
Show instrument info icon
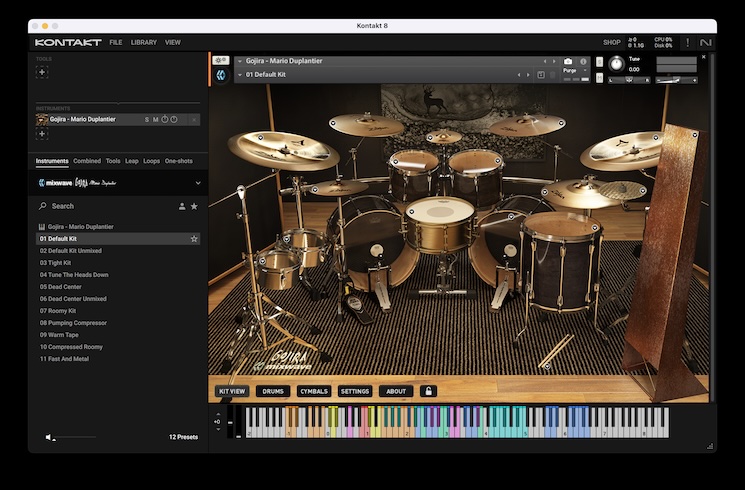coord(583,61)
